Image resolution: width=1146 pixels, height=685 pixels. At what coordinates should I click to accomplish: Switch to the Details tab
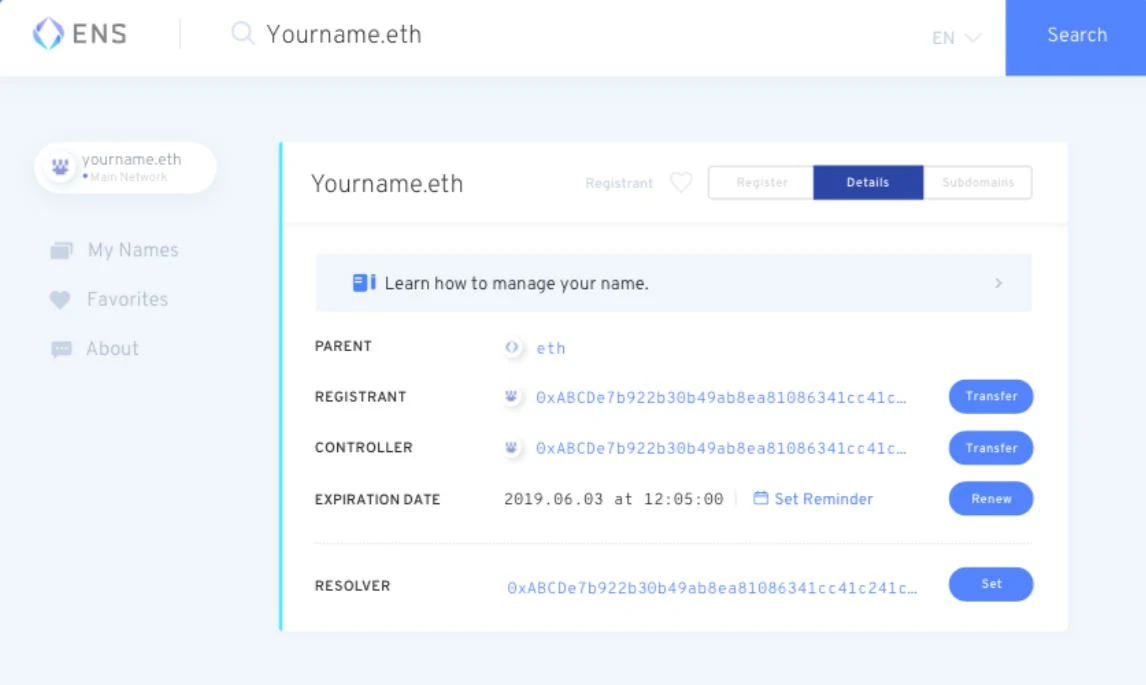(x=868, y=182)
